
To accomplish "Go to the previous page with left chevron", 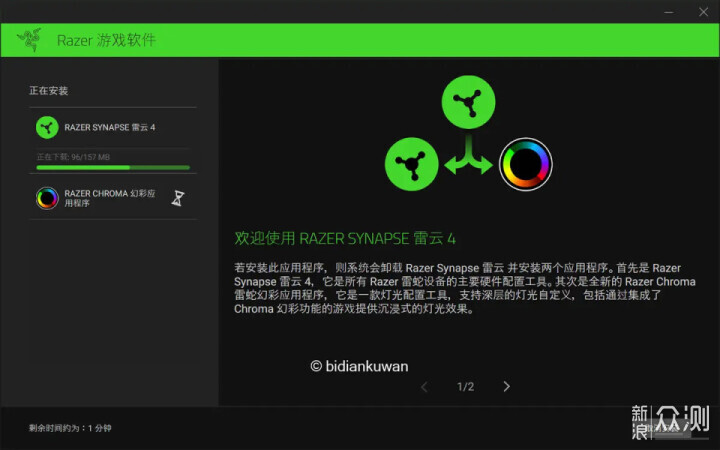I will click(x=424, y=387).
